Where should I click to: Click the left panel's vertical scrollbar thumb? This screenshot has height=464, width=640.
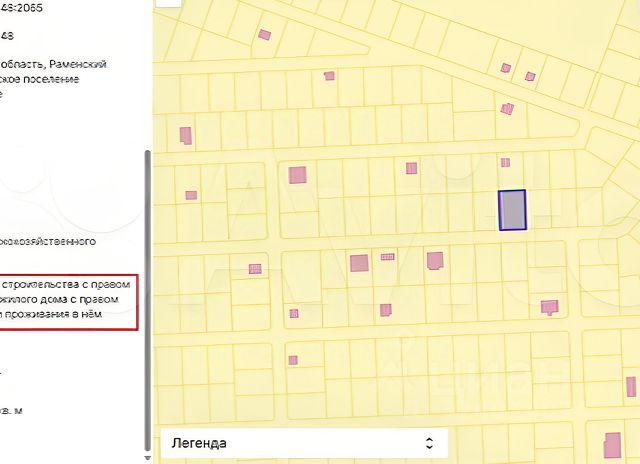click(147, 301)
